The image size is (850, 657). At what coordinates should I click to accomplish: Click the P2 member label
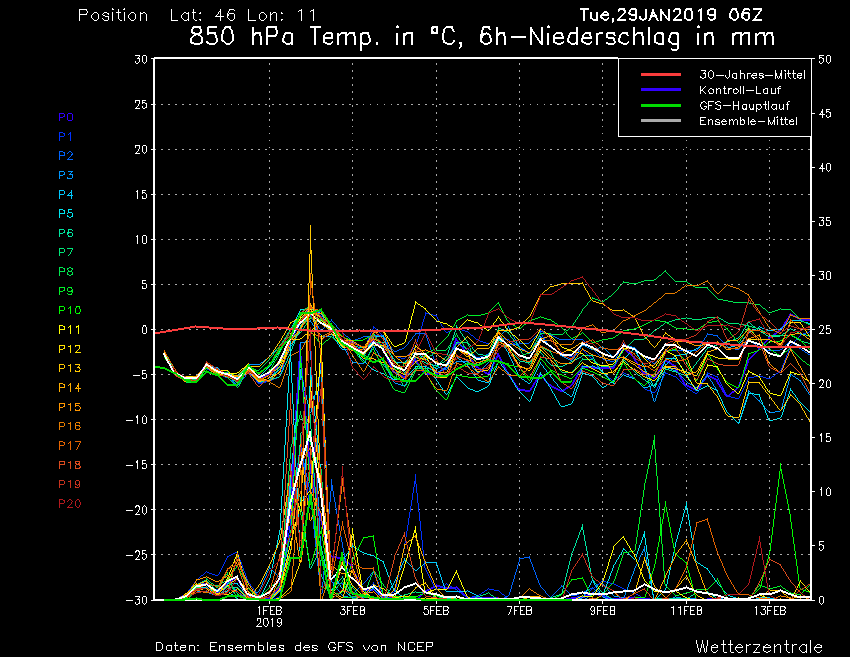pos(66,156)
